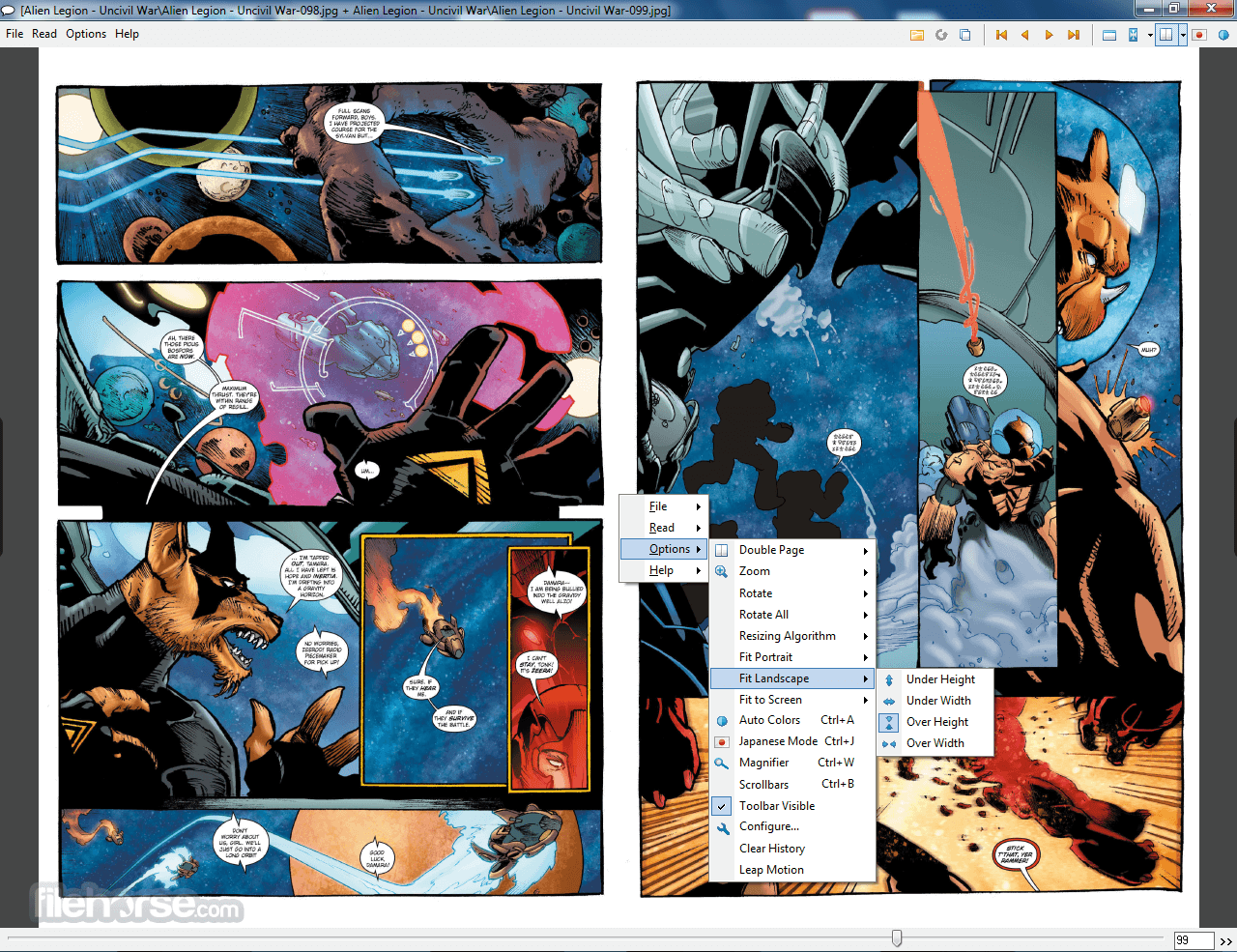Viewport: 1237px width, 952px height.
Task: Click the blue fit-mode icon in toolbar
Action: (x=1134, y=35)
